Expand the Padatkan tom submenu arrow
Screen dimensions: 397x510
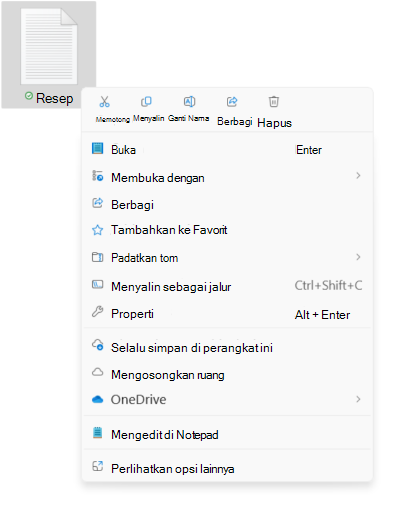[358, 257]
